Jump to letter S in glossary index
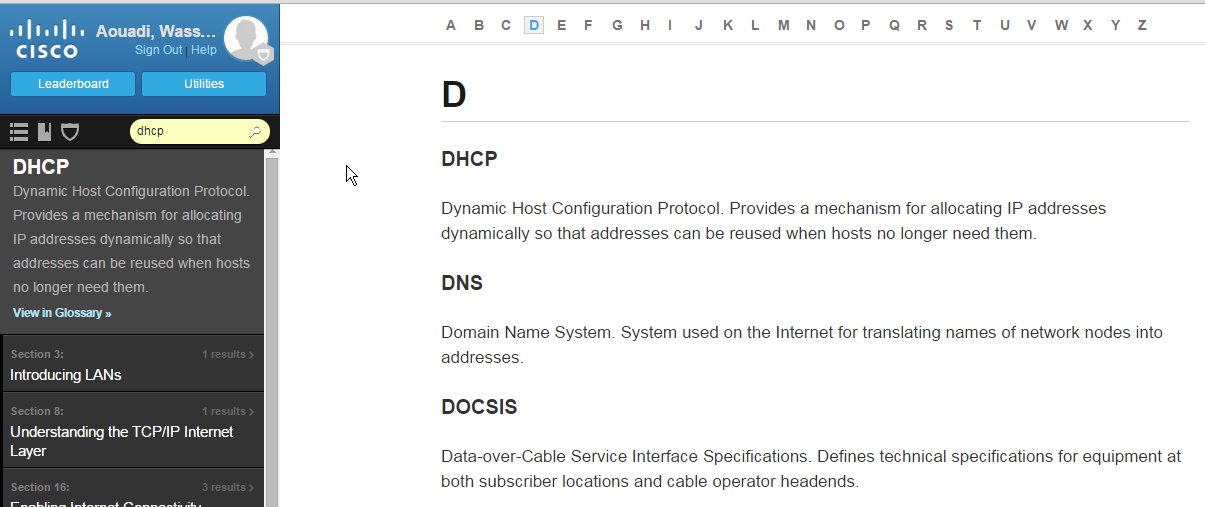1205x507 pixels. point(949,25)
